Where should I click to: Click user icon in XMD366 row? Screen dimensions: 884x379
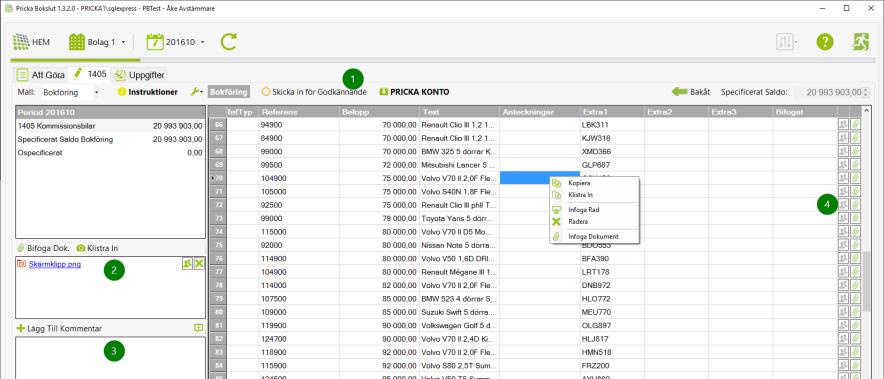point(843,152)
